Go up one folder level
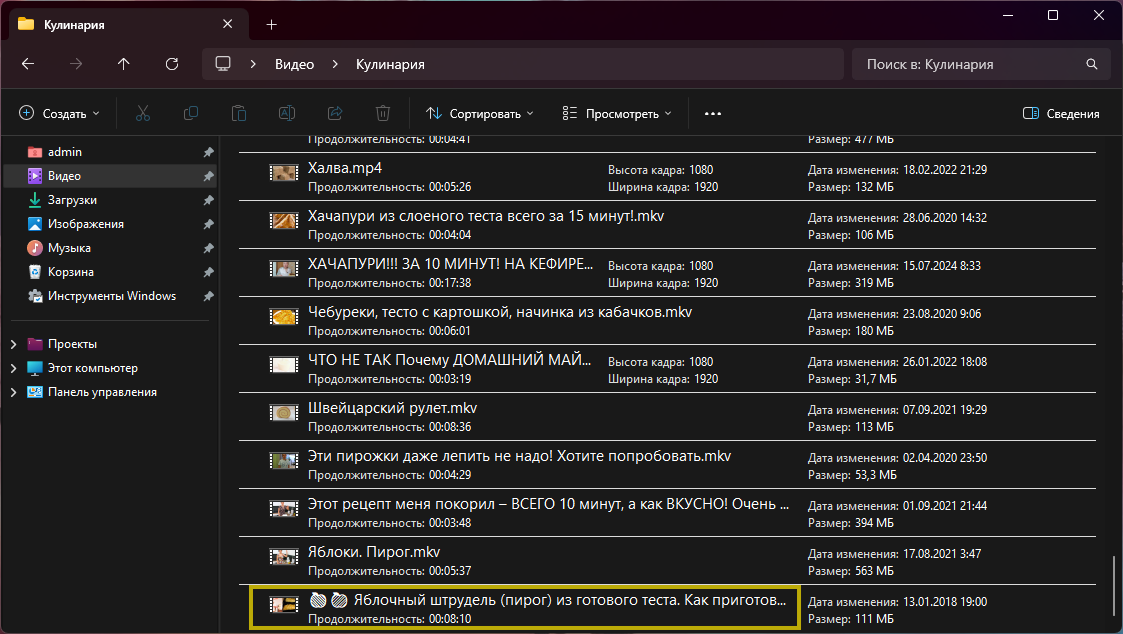The image size is (1123, 634). coord(124,64)
